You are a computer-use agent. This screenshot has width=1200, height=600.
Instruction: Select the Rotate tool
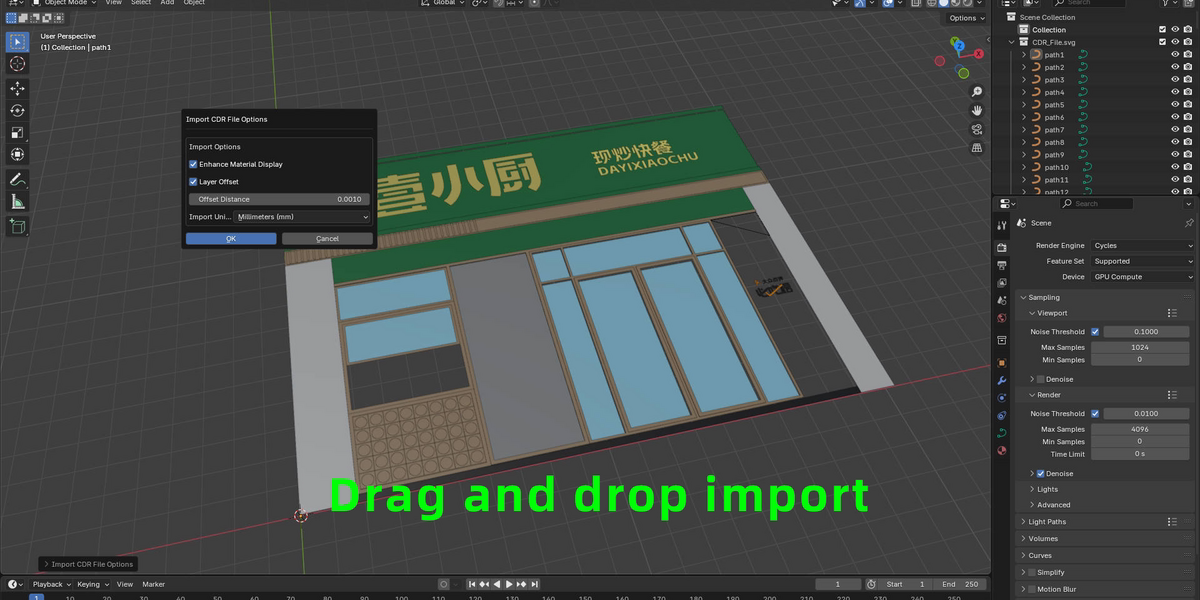(x=17, y=111)
